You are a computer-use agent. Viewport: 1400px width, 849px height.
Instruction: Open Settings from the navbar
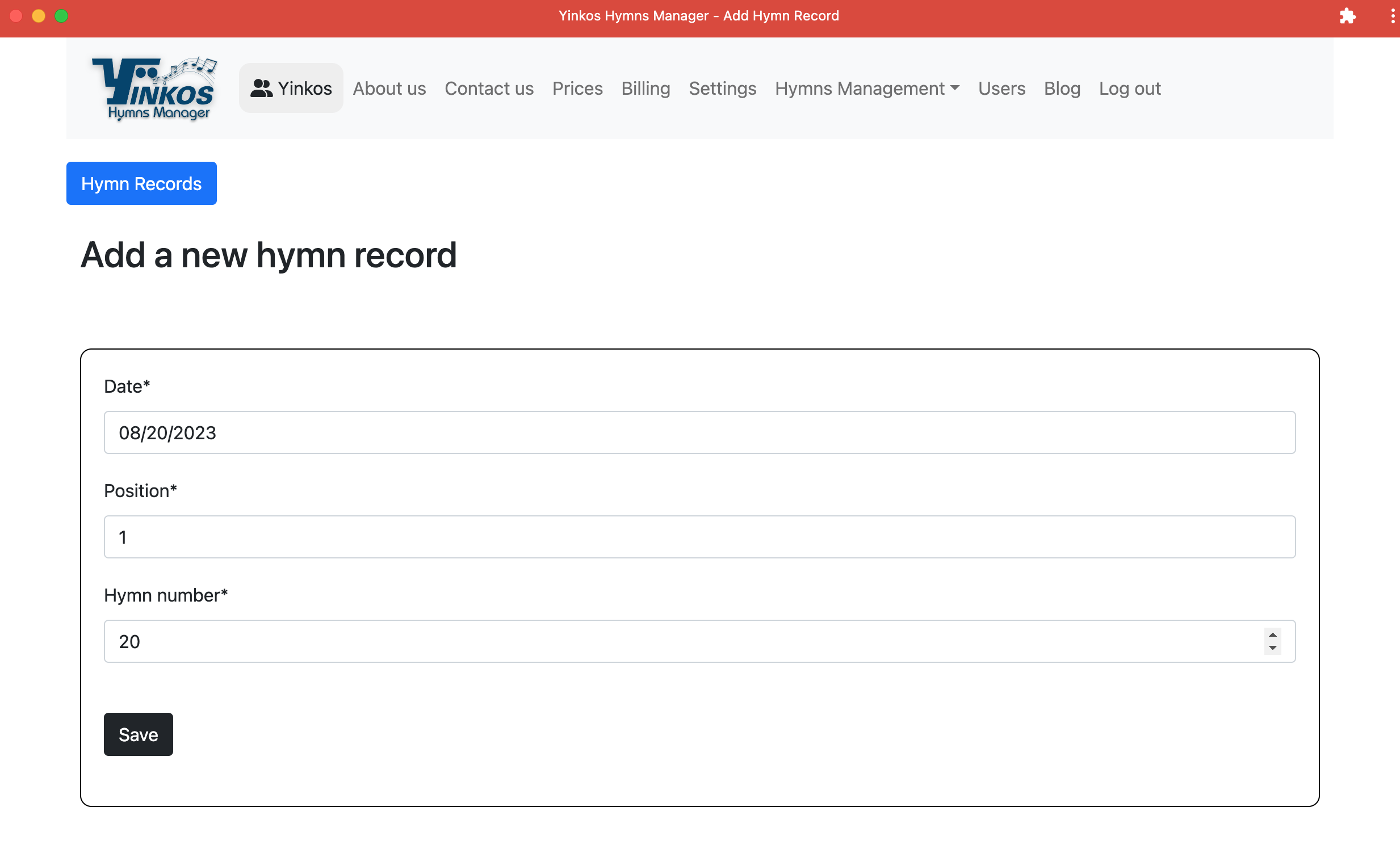[722, 88]
